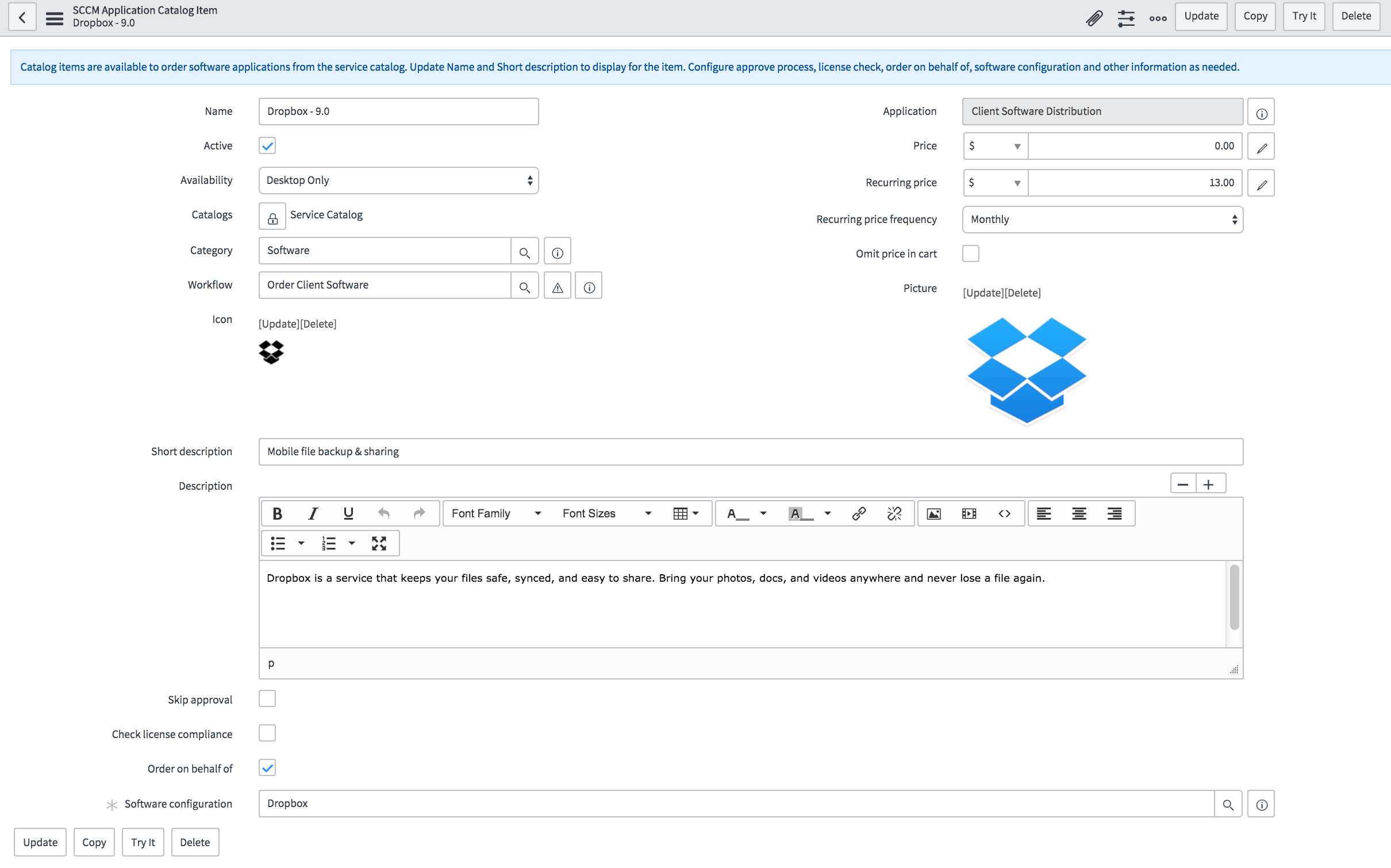Screen dimensions: 1391x868
Task: Click the Description editor vertical scrollbar
Action: (1234, 597)
